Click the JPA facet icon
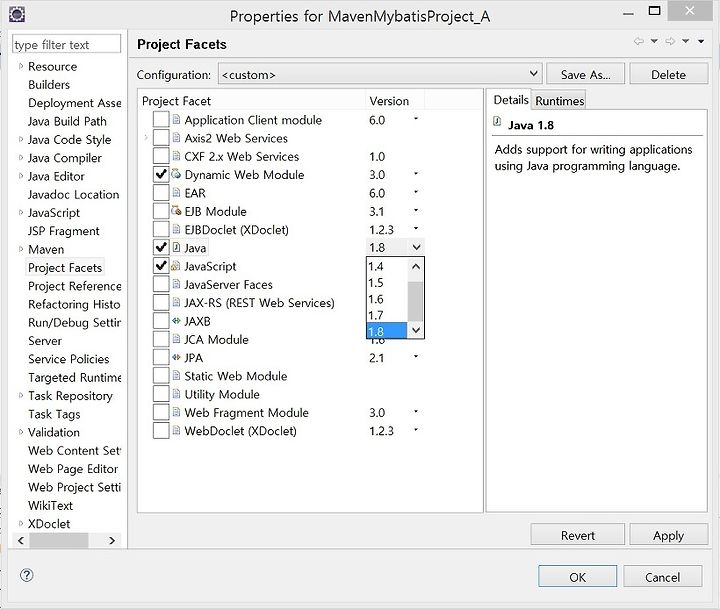 point(176,357)
